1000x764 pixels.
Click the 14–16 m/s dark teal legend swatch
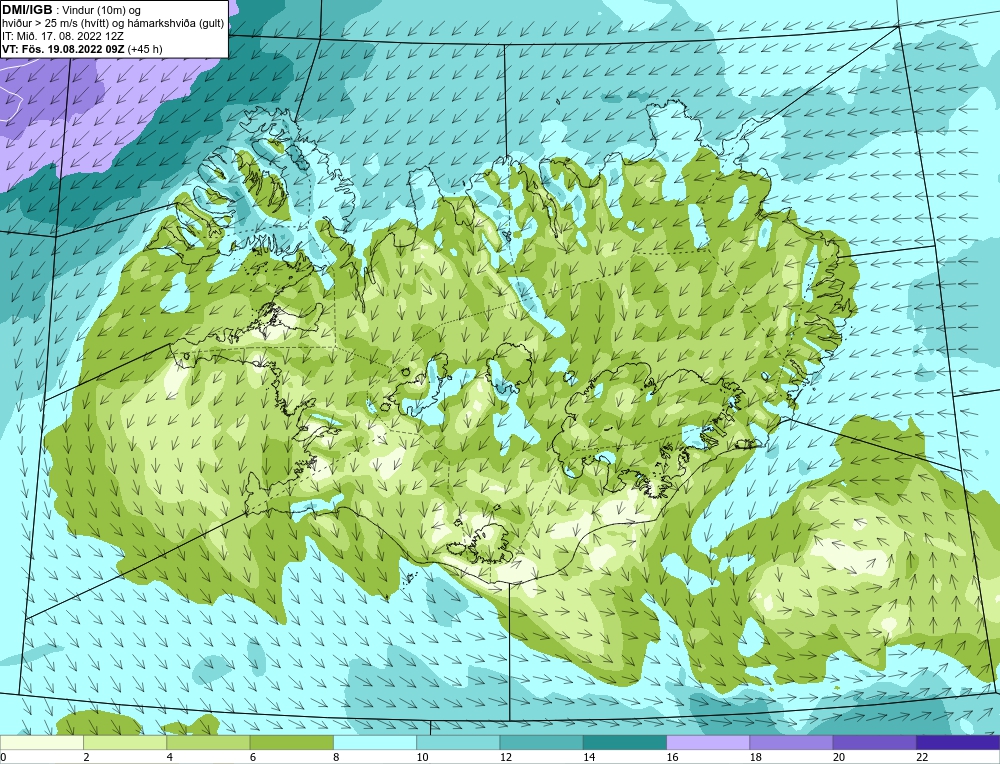click(625, 742)
